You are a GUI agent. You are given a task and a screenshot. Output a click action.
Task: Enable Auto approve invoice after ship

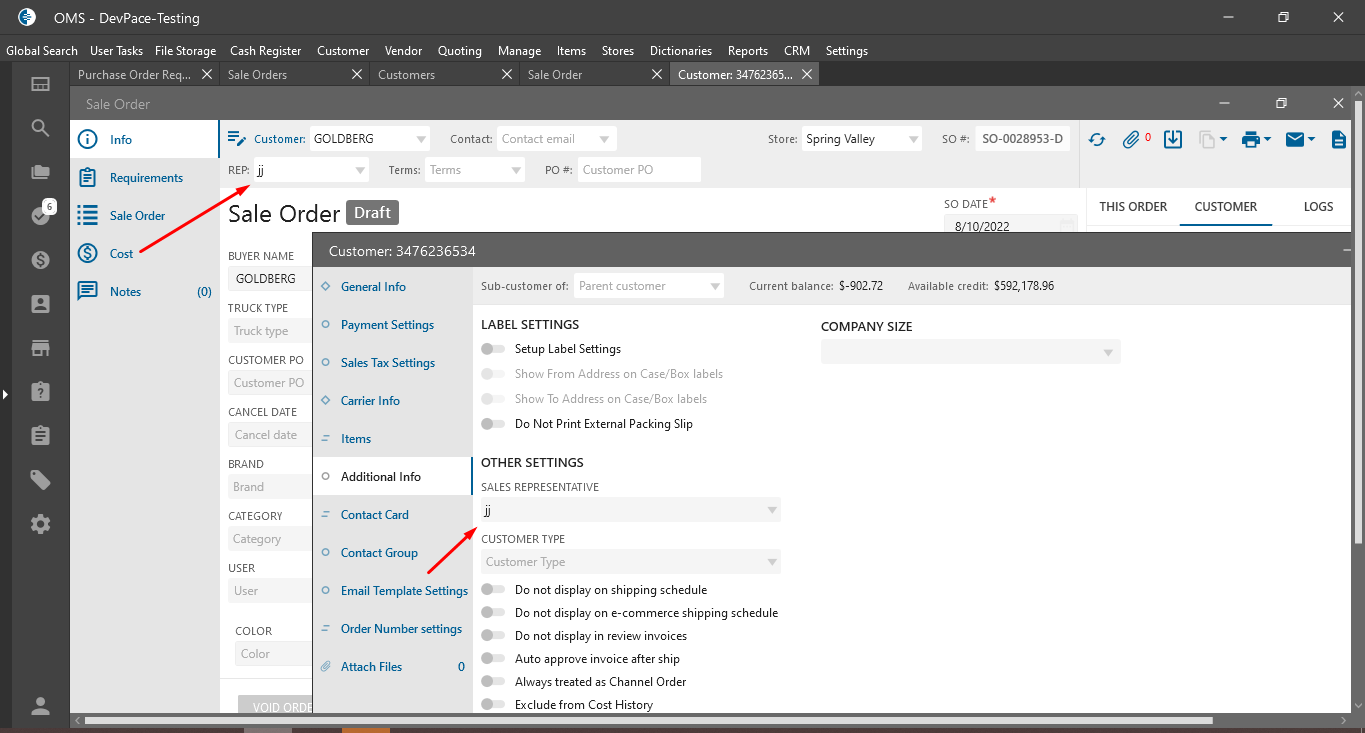(x=493, y=659)
